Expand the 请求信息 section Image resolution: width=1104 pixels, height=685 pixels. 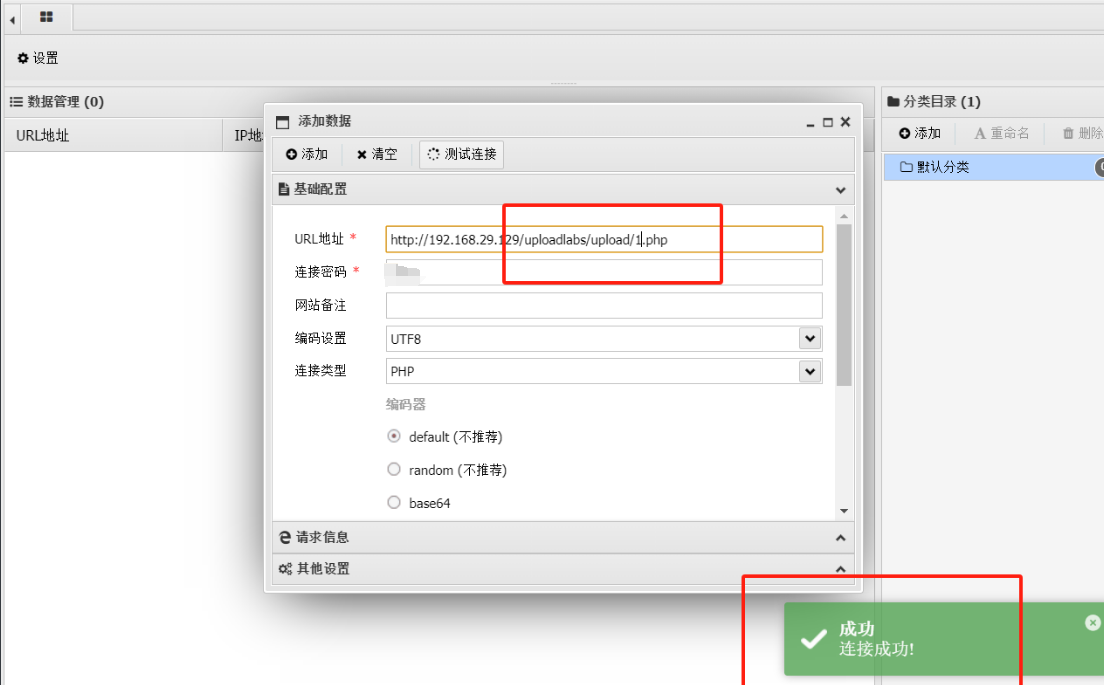pos(563,537)
